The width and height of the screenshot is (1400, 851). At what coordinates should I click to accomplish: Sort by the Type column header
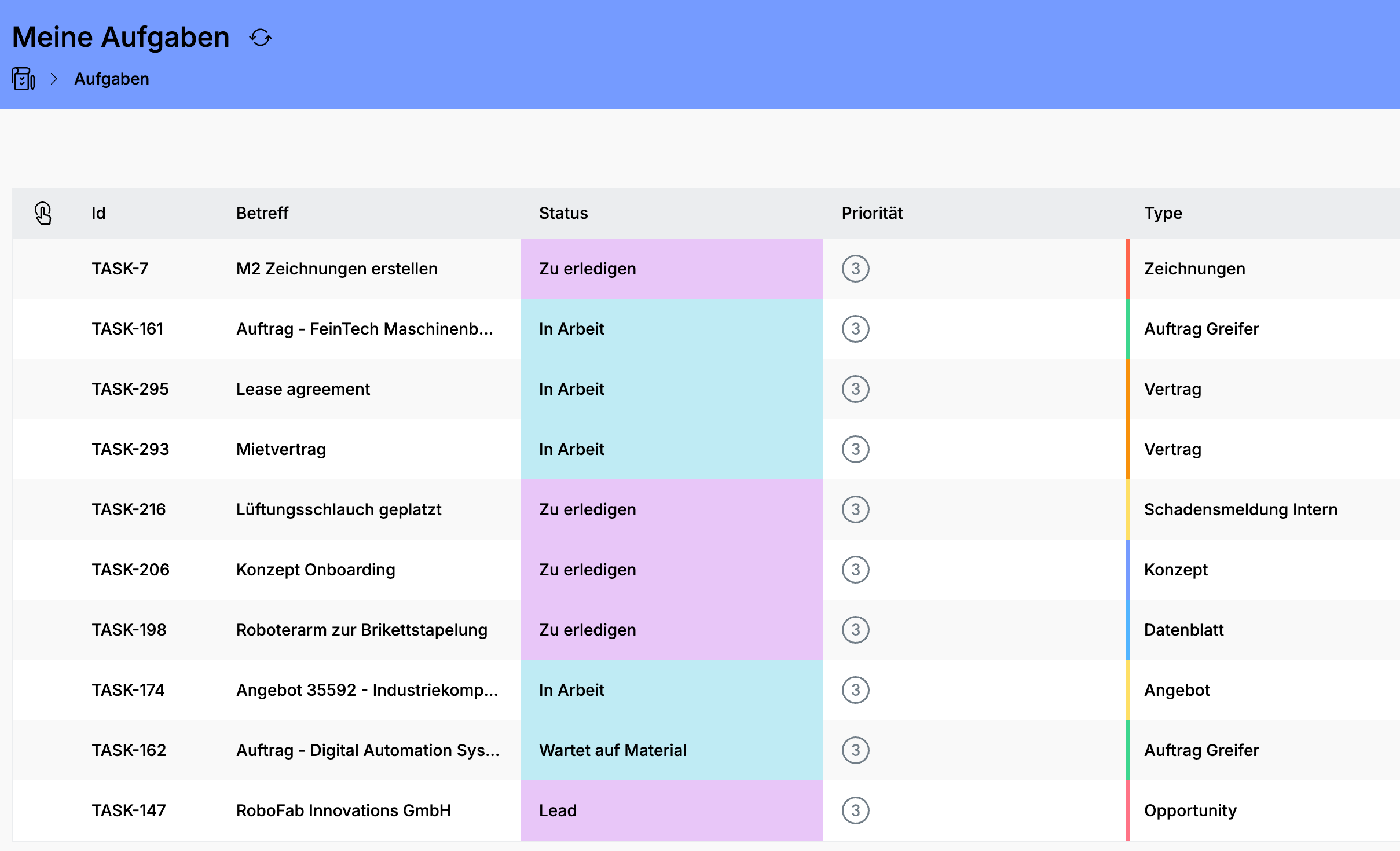pos(1163,213)
